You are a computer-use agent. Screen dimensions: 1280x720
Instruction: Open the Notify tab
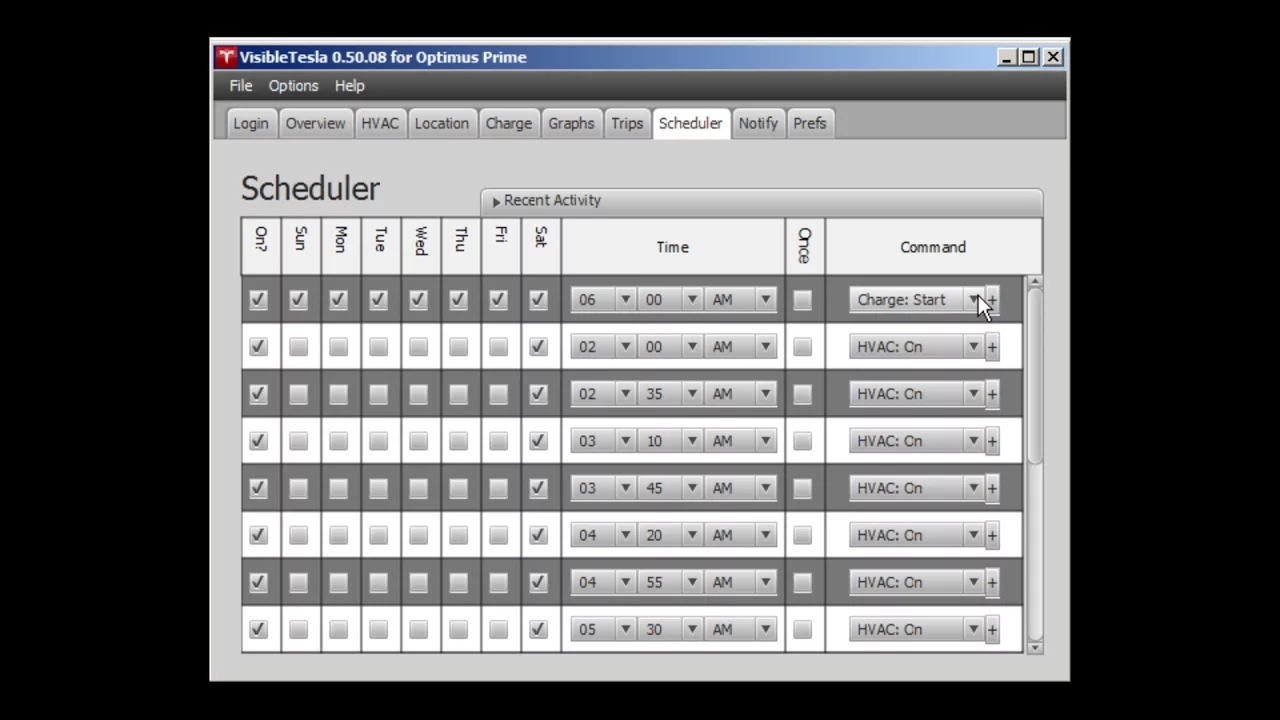coord(758,123)
